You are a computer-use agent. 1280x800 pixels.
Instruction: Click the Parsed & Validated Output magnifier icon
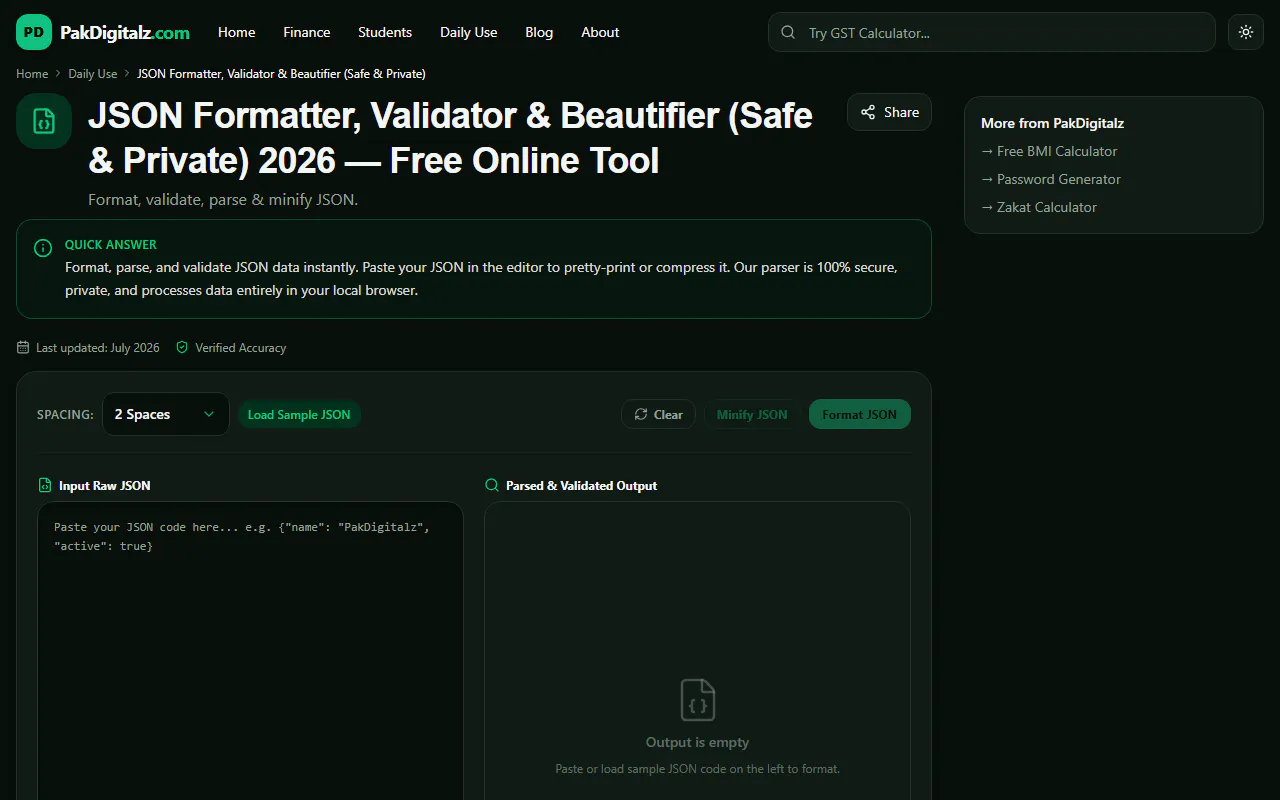click(x=491, y=485)
